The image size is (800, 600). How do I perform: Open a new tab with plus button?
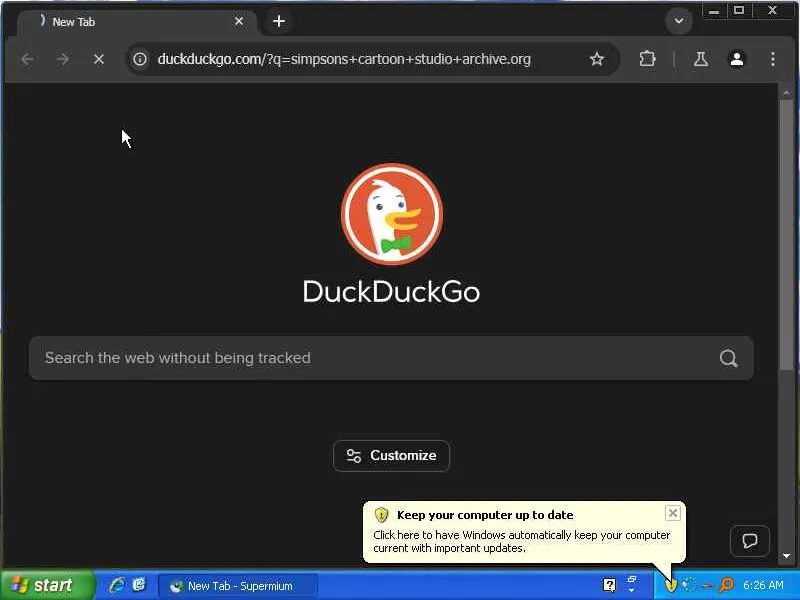279,21
